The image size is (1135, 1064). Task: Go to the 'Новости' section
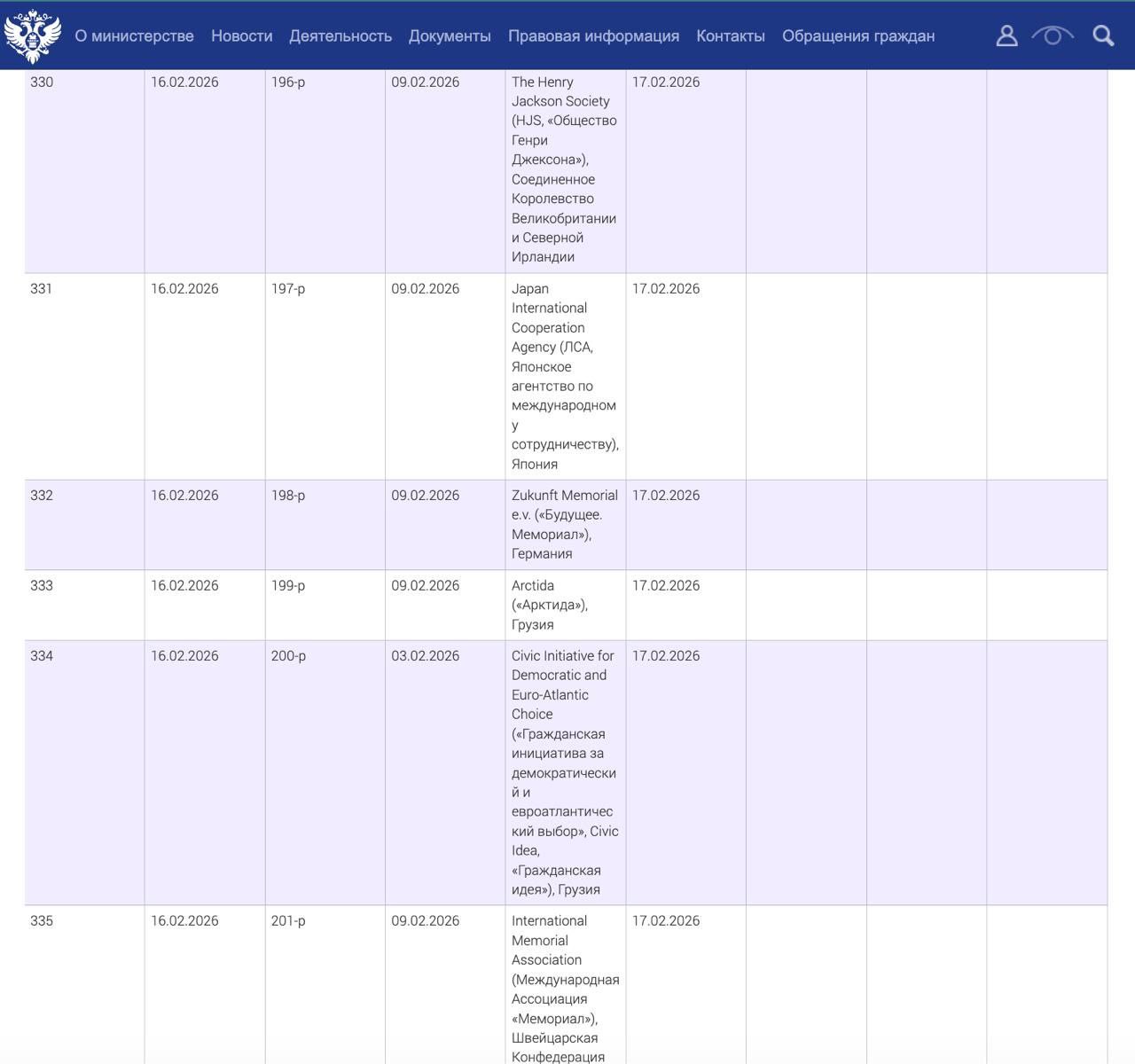(x=241, y=36)
